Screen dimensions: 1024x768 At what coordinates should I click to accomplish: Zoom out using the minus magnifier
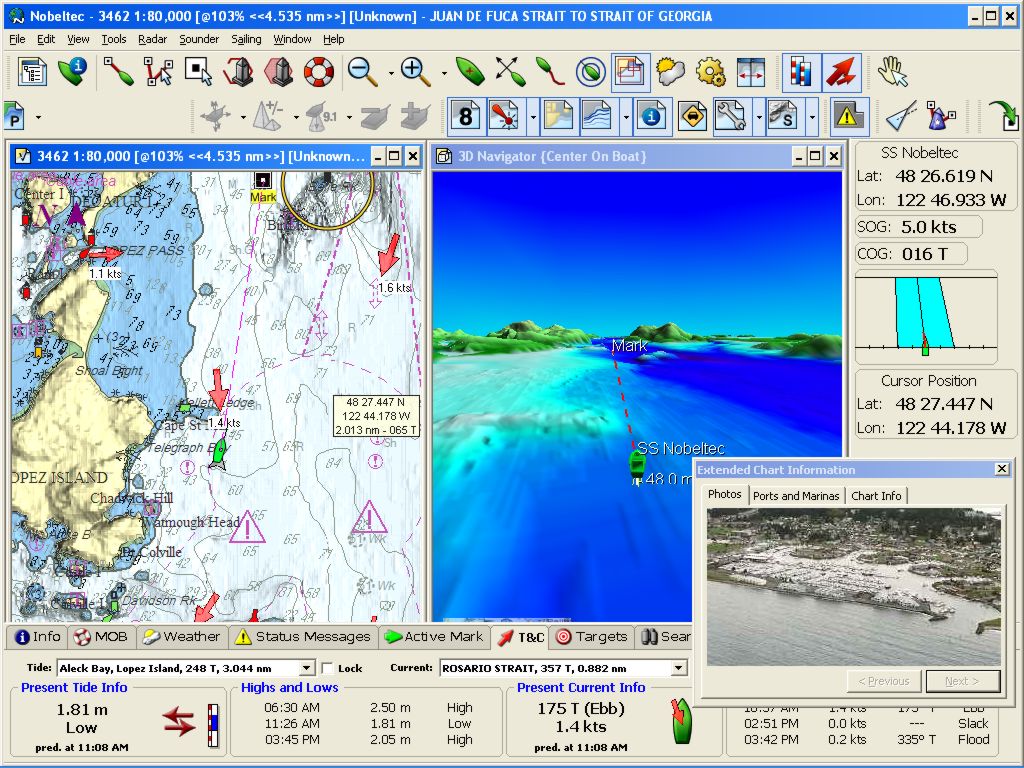[x=362, y=72]
